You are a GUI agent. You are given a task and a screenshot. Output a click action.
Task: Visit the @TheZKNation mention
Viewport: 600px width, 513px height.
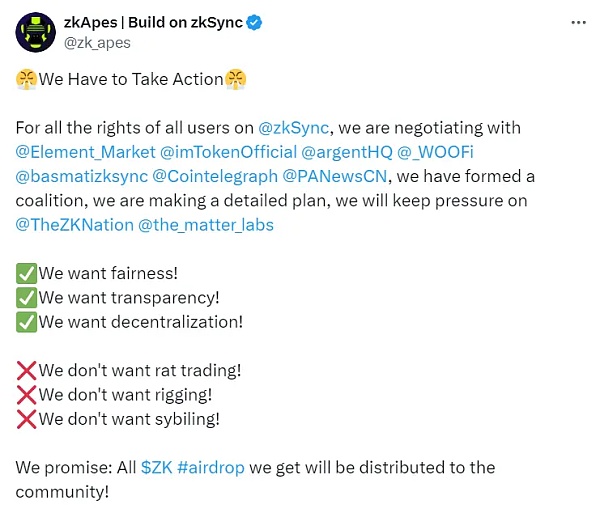(69, 225)
